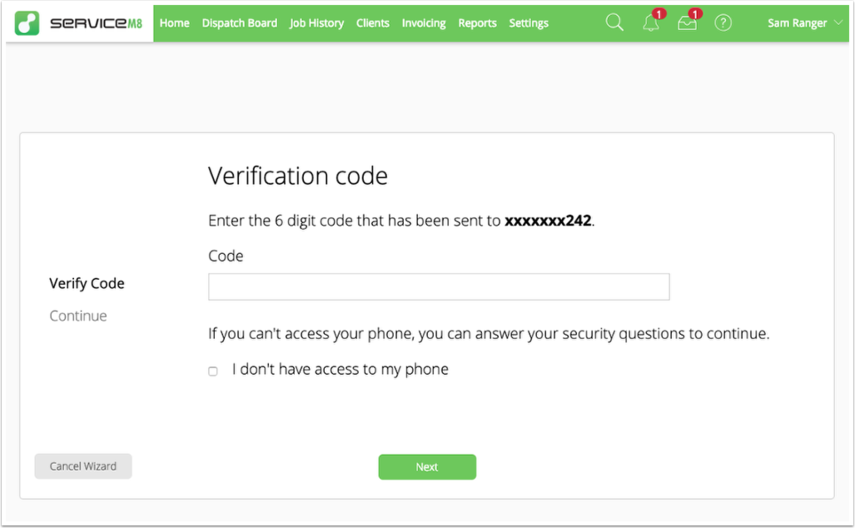Image resolution: width=855 pixels, height=528 pixels.
Task: Open the help question mark icon
Action: [723, 23]
